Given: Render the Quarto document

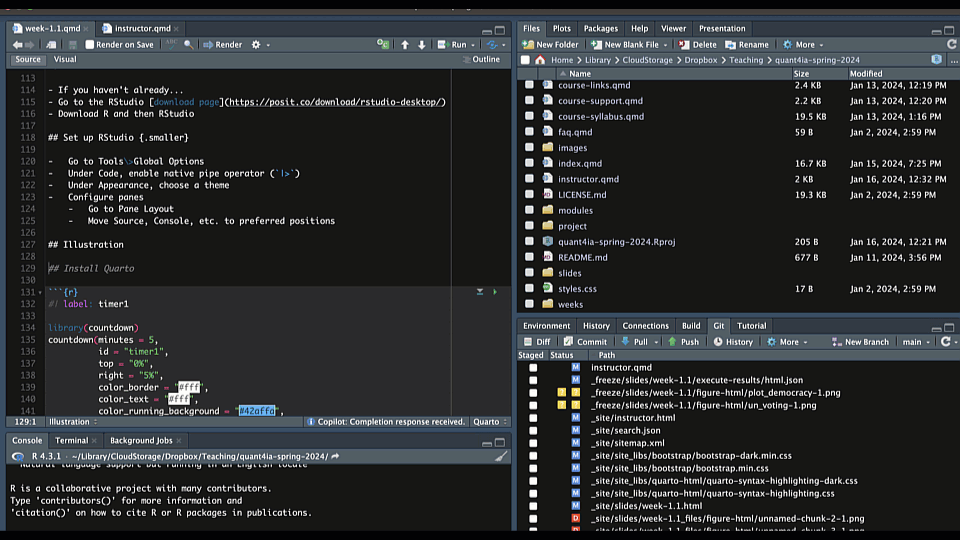Looking at the screenshot, I should point(223,45).
